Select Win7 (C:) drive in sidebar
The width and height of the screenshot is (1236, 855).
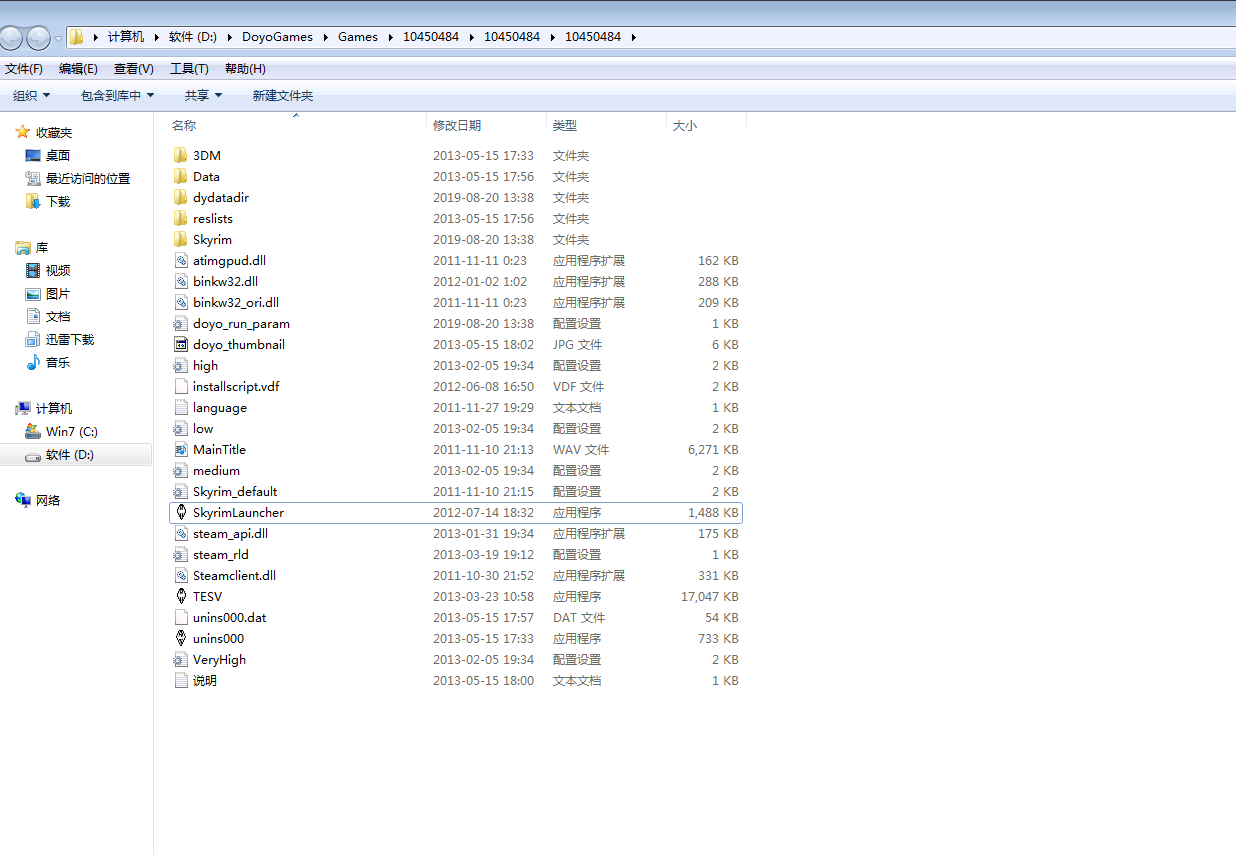coord(72,431)
